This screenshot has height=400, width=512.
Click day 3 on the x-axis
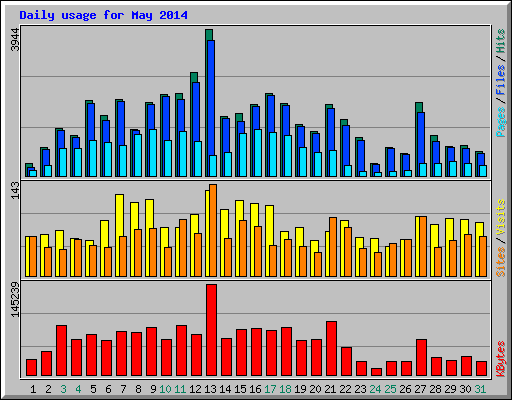pos(63,389)
